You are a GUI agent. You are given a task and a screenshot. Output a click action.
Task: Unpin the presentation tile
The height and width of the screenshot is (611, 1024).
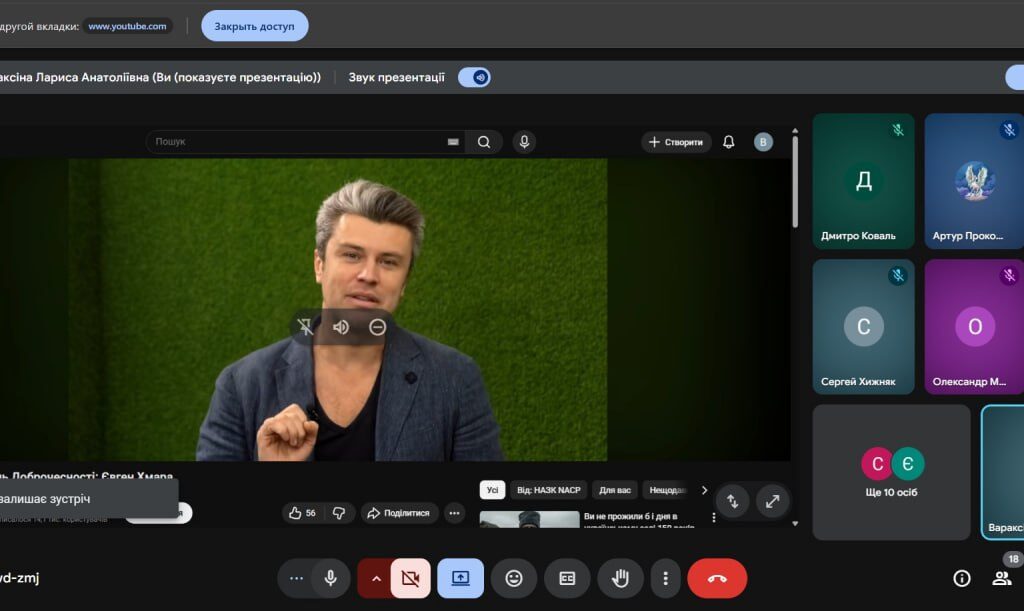306,327
